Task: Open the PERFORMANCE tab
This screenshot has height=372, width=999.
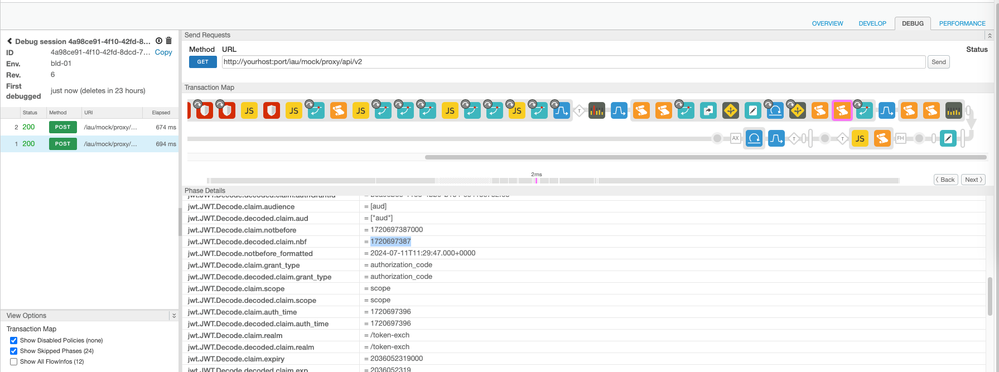Action: (x=962, y=24)
